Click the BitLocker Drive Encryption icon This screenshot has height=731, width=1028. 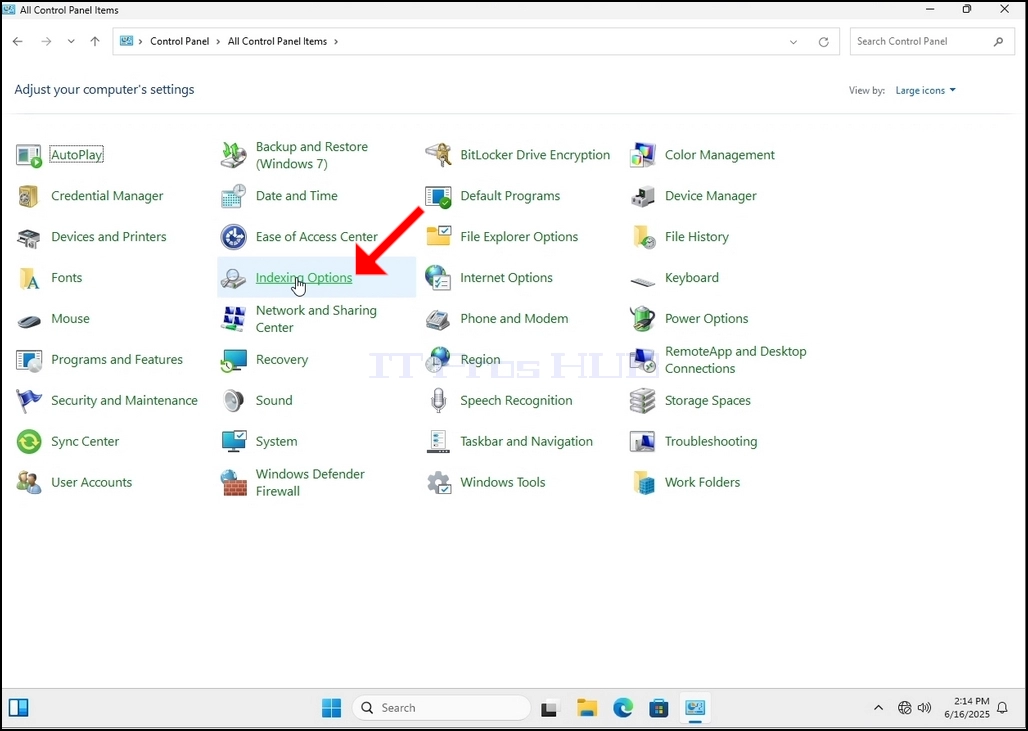(438, 155)
